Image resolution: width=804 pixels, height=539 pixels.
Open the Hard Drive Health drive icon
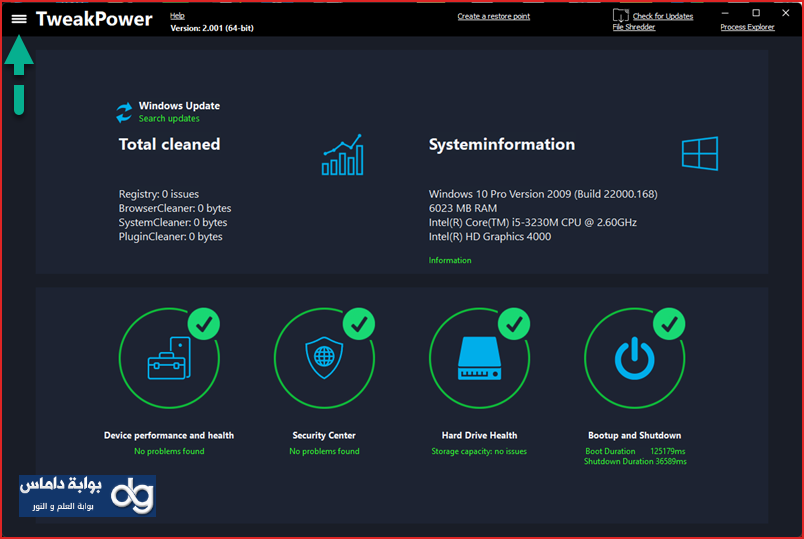pyautogui.click(x=479, y=358)
